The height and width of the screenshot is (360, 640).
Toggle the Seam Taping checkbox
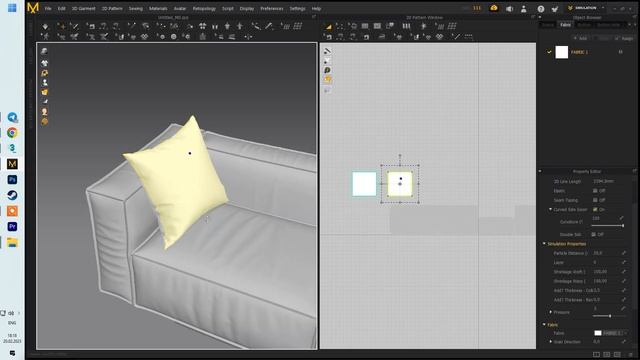[595, 200]
